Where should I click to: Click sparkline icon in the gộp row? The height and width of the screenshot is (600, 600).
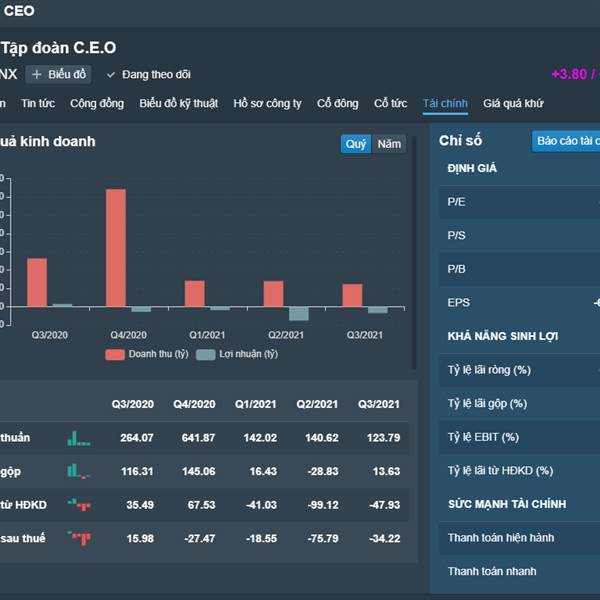point(79,471)
